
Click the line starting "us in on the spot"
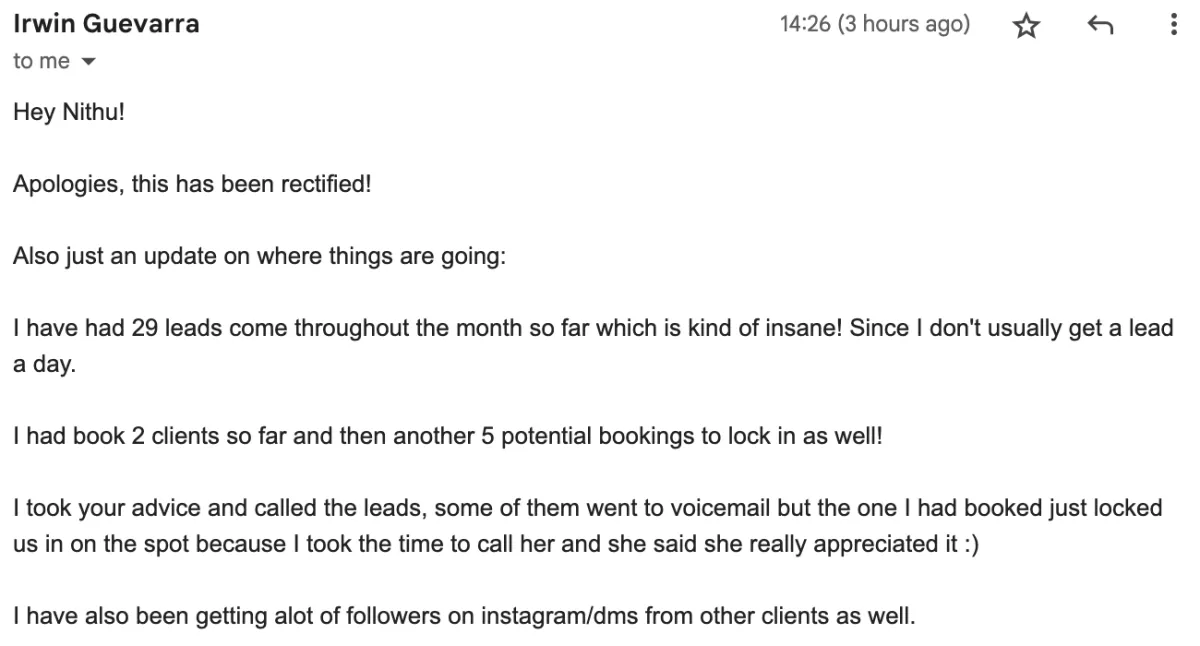pyautogui.click(x=496, y=545)
